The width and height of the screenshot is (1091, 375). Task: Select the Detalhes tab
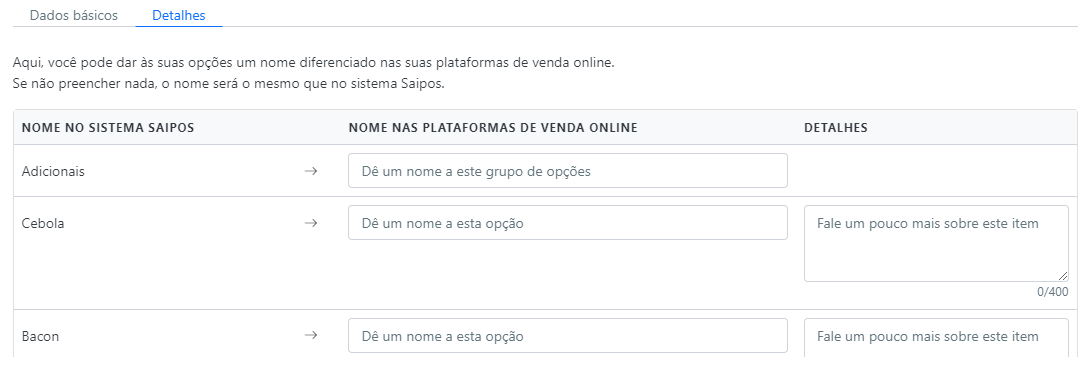coord(179,15)
